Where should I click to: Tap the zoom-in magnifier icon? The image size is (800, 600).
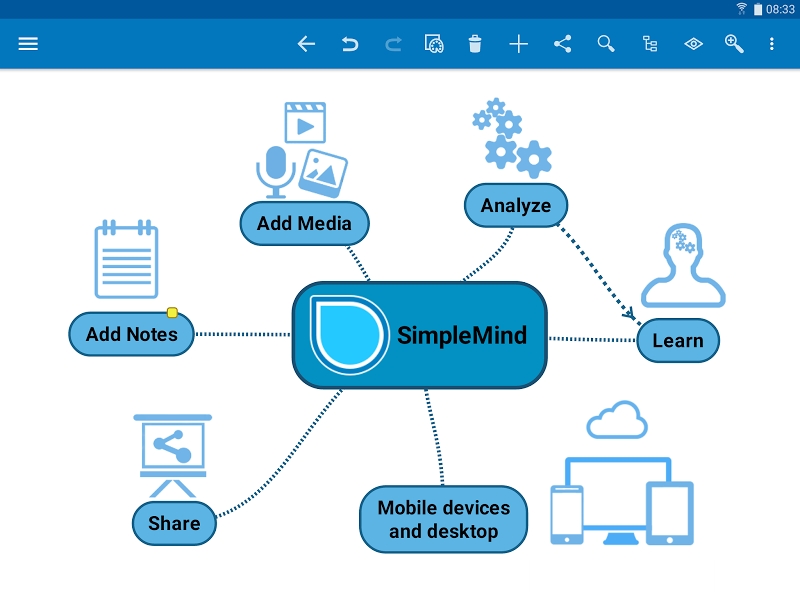[734, 44]
